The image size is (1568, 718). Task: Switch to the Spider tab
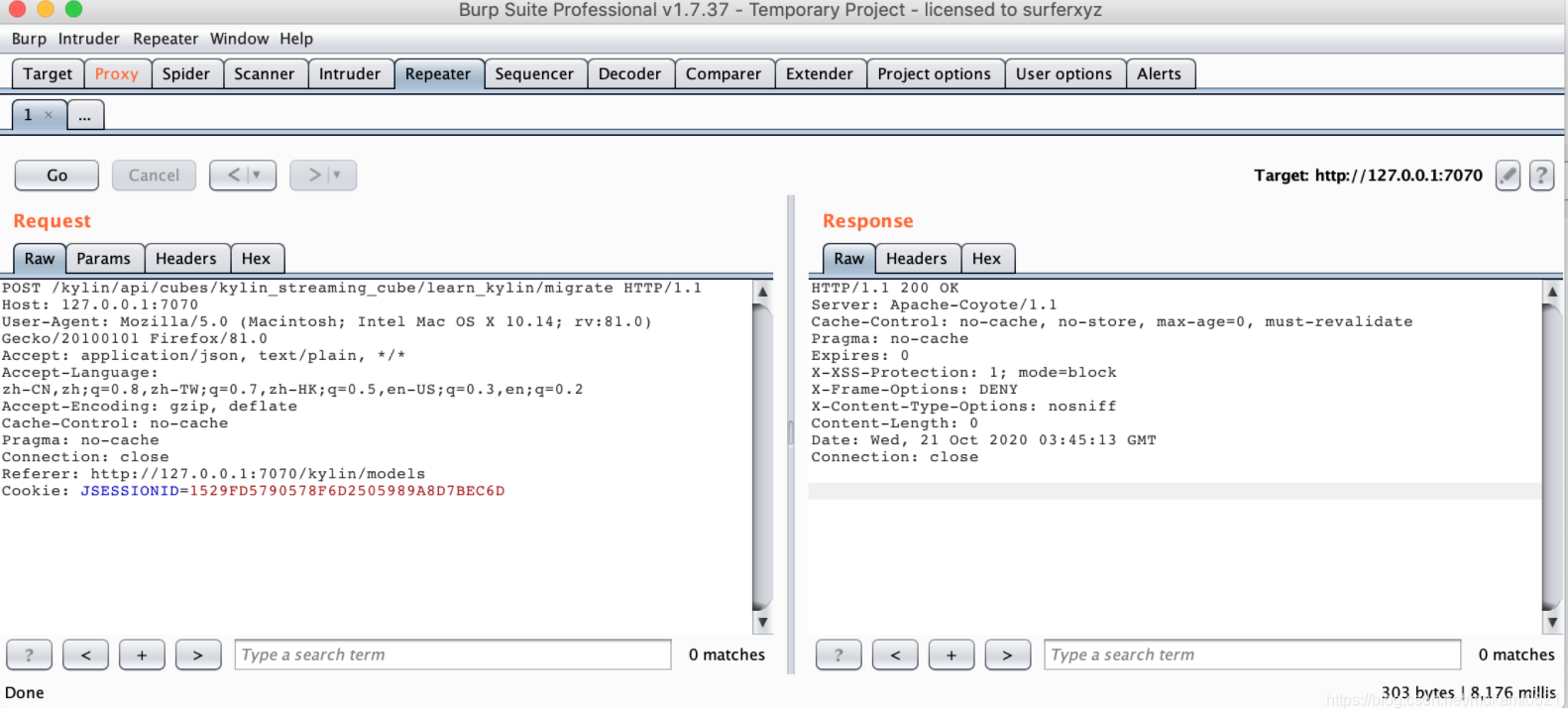click(x=186, y=74)
